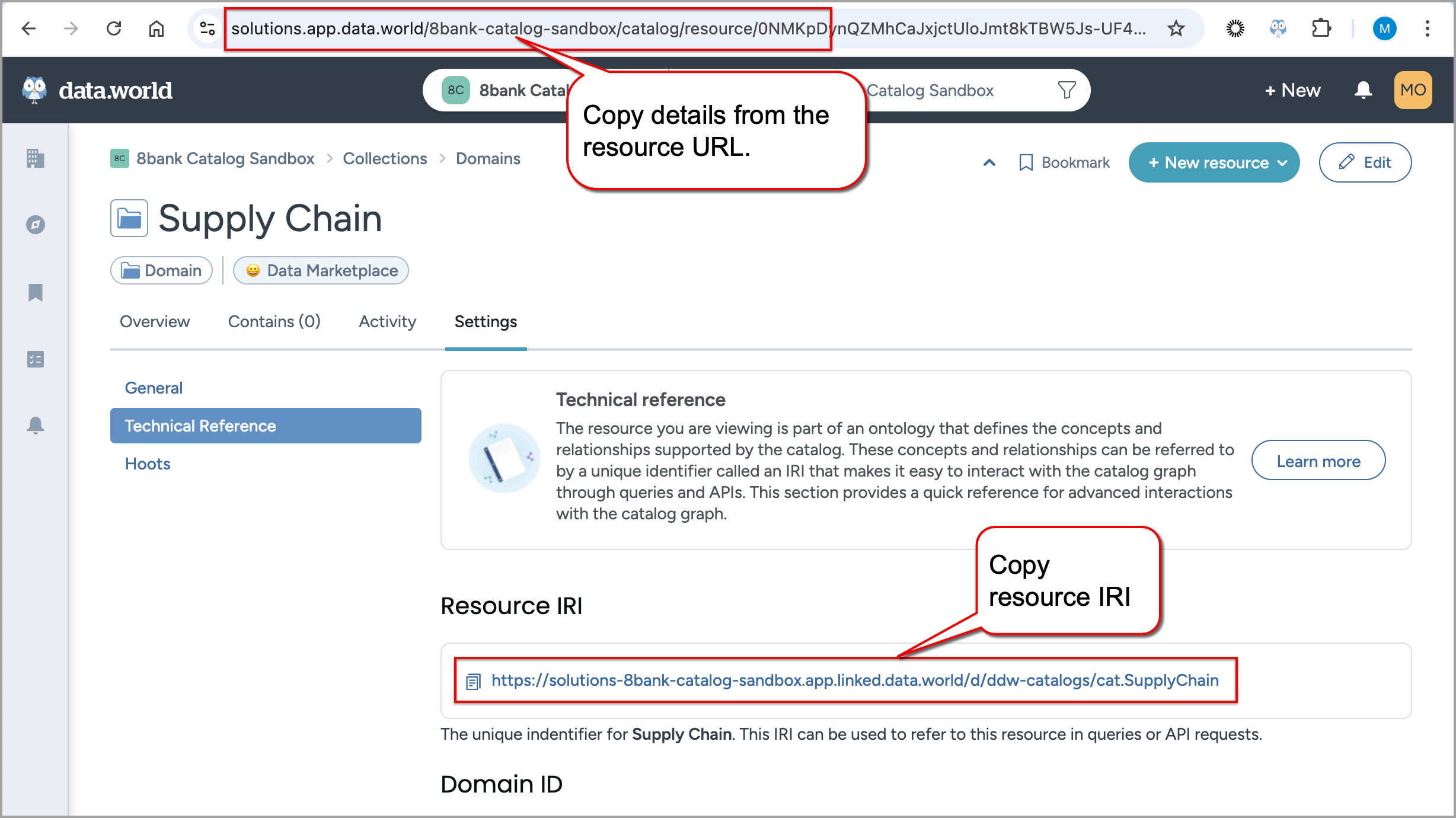
Task: Copy the Resource IRI with the copy icon
Action: pos(472,682)
